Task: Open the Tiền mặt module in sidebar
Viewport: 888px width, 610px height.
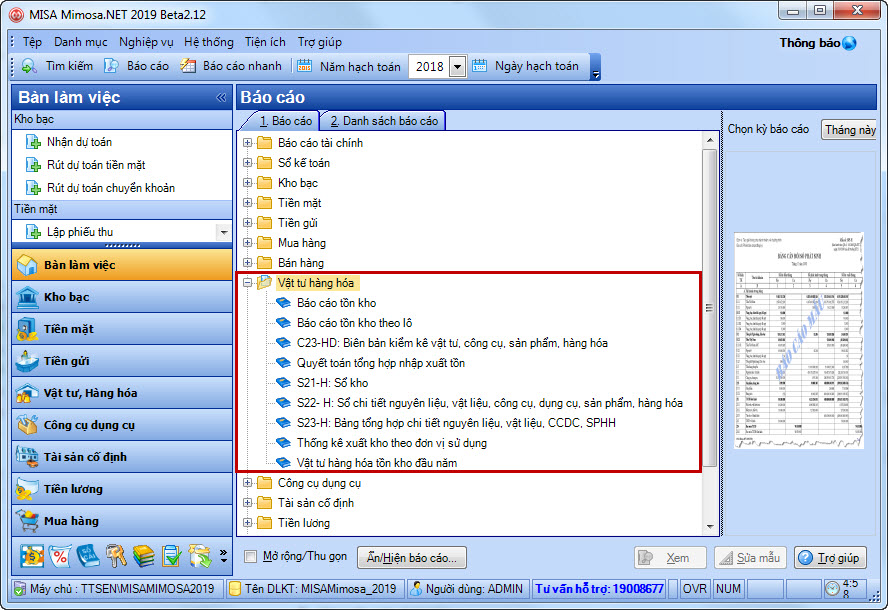Action: coord(122,329)
